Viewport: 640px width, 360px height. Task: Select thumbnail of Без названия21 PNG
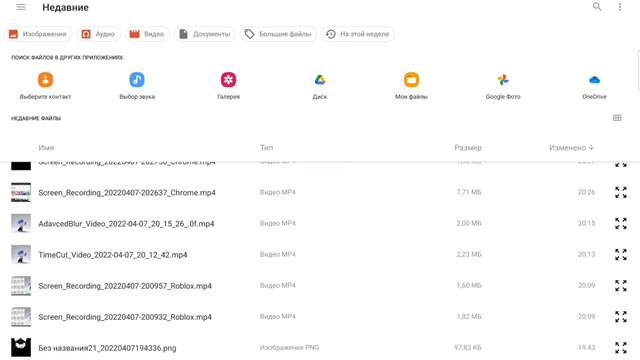pos(21,347)
